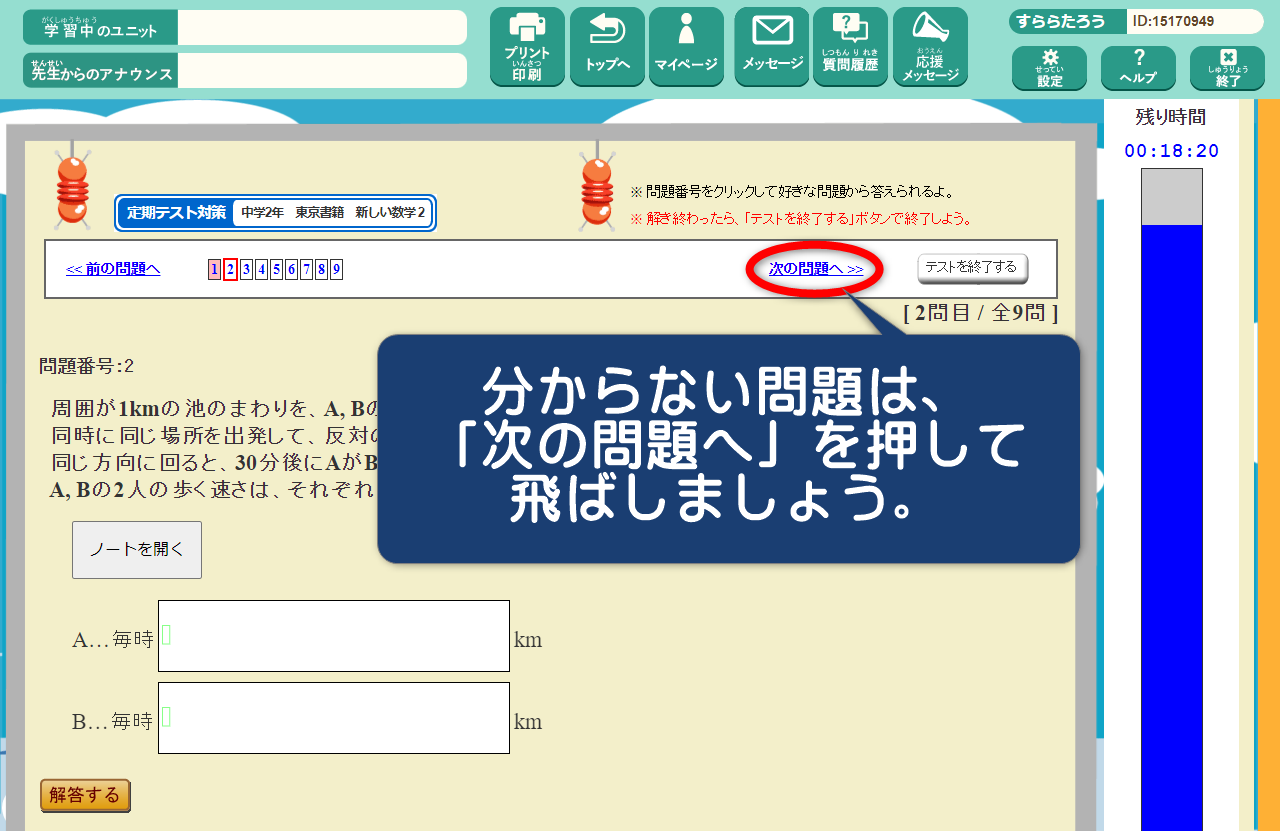Jump to question number 5
1280x831 pixels.
click(x=276, y=269)
